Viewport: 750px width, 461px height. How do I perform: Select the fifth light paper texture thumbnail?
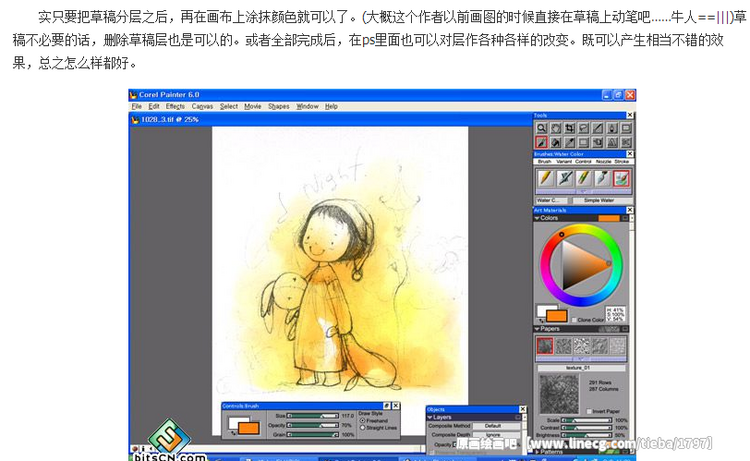coord(618,345)
